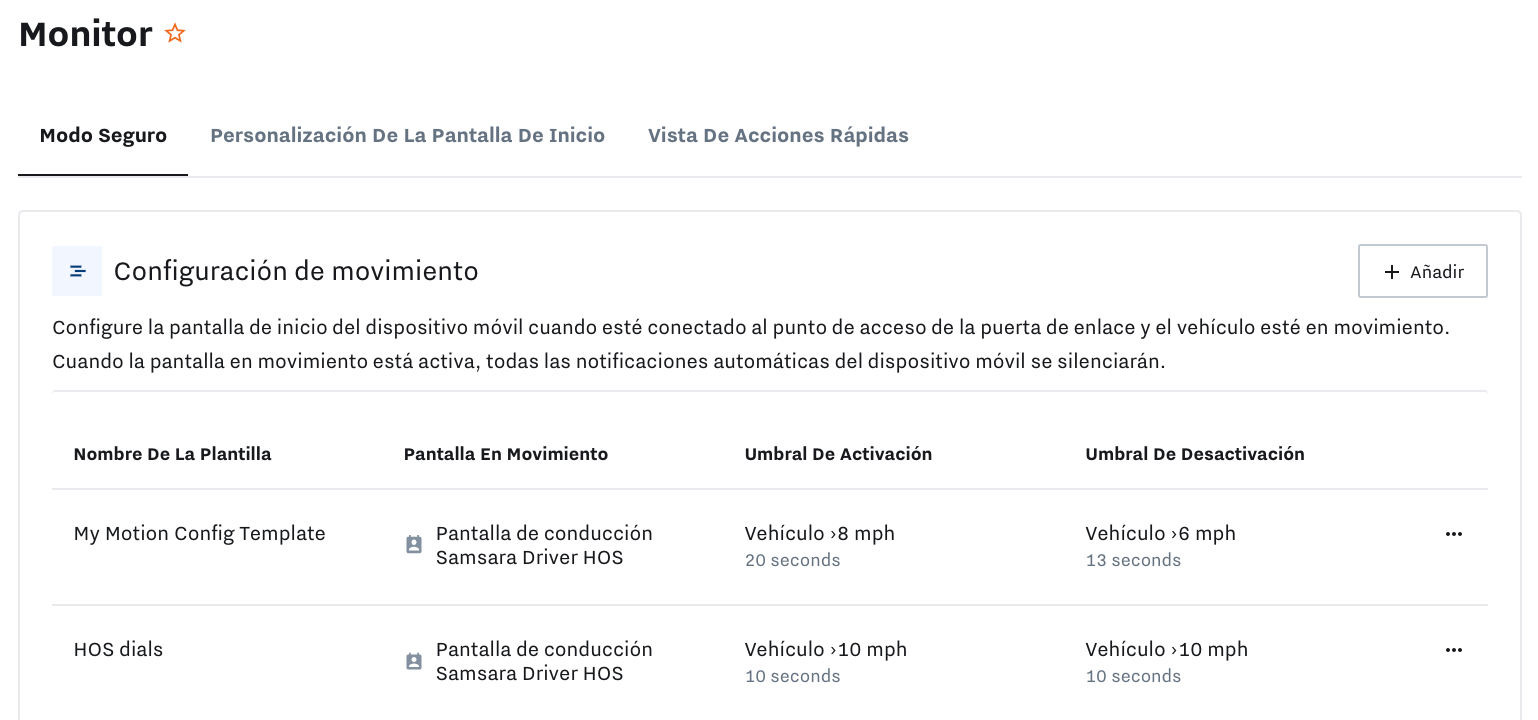Open the actions menu for HOS dials
Image resolution: width=1538 pixels, height=720 pixels.
point(1453,649)
